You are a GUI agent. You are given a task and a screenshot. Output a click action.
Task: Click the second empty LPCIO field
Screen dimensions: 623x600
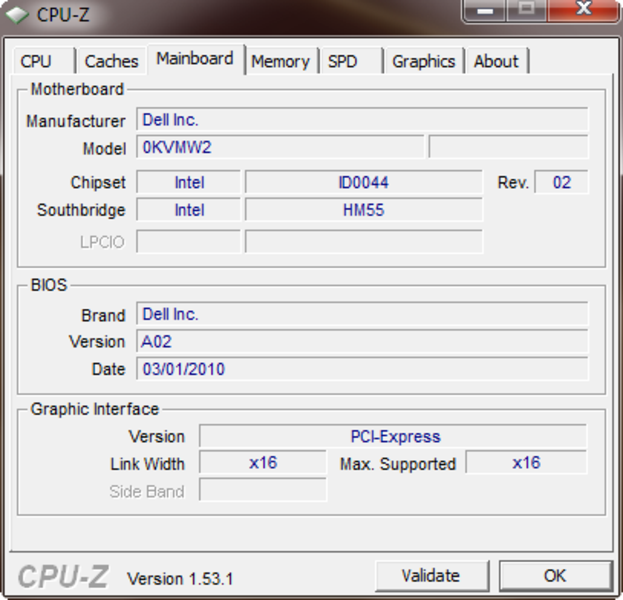(364, 241)
